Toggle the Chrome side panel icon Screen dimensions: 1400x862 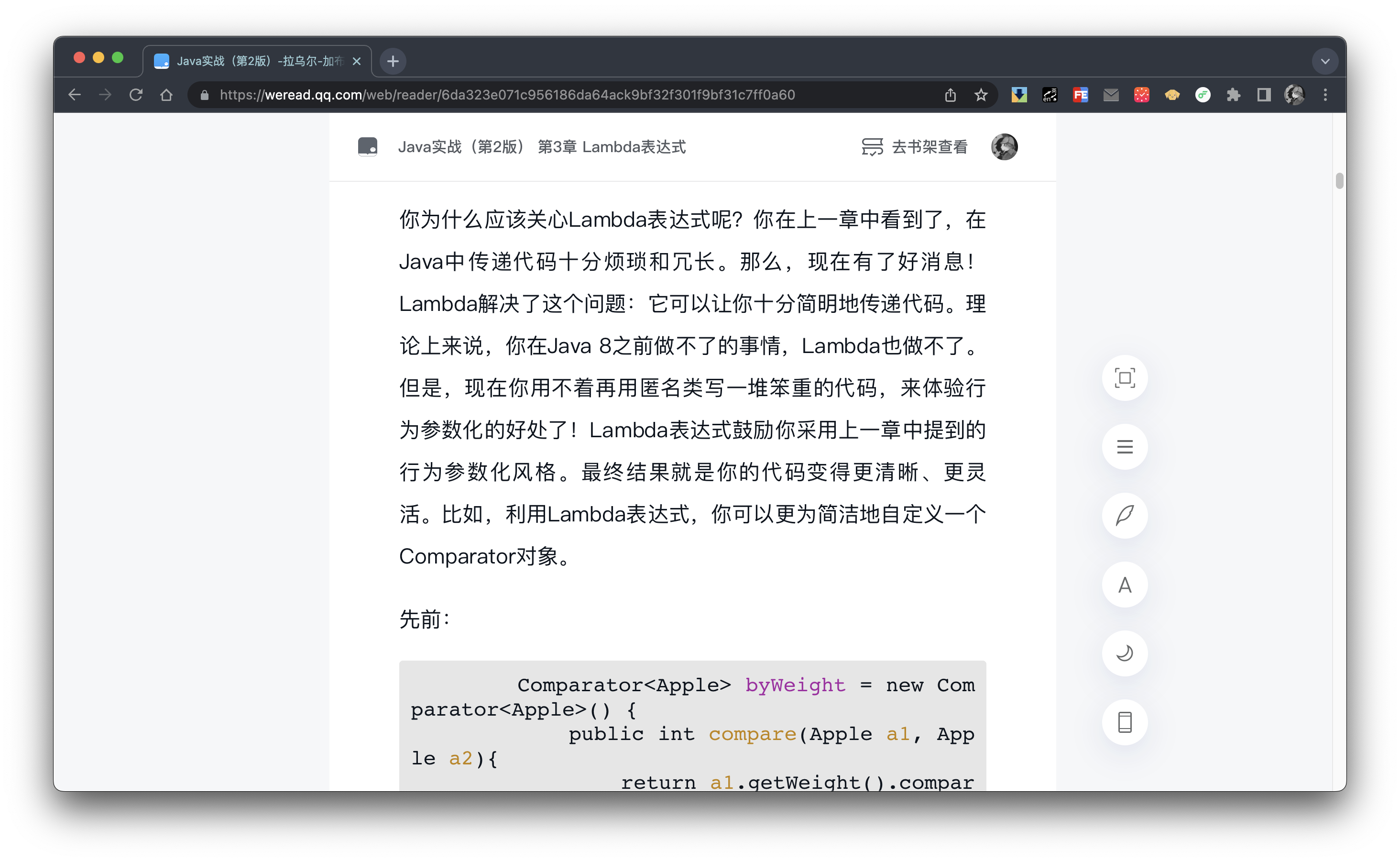pos(1264,95)
